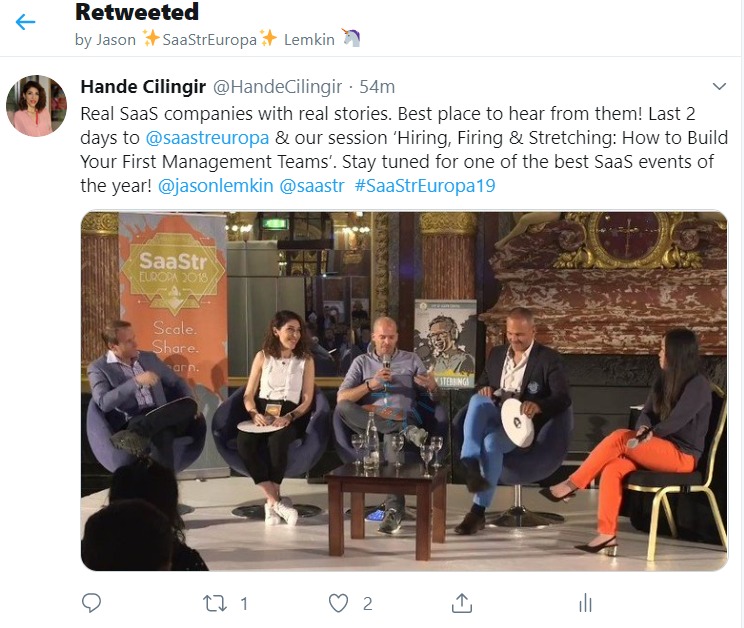View tweet analytics bar chart icon
Viewport: 744px width, 628px height.
(585, 603)
